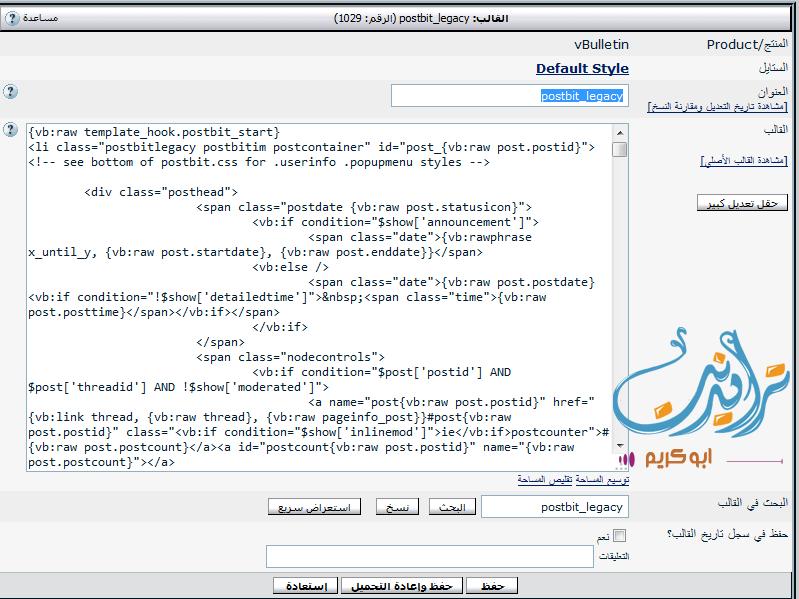
Task: Click the إستعادة restore button
Action: point(306,585)
